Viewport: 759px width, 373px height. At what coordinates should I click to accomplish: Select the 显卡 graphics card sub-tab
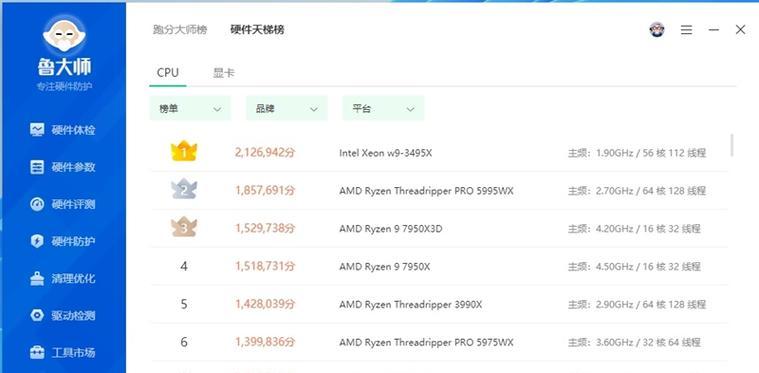[224, 73]
